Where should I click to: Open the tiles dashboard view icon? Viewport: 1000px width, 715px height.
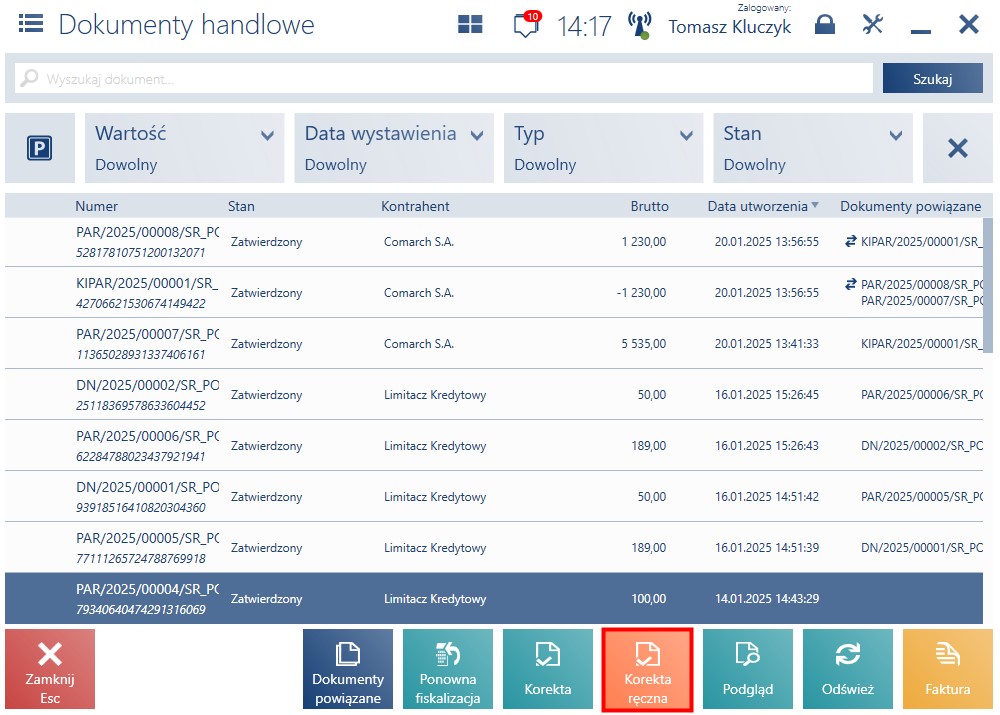click(x=470, y=24)
